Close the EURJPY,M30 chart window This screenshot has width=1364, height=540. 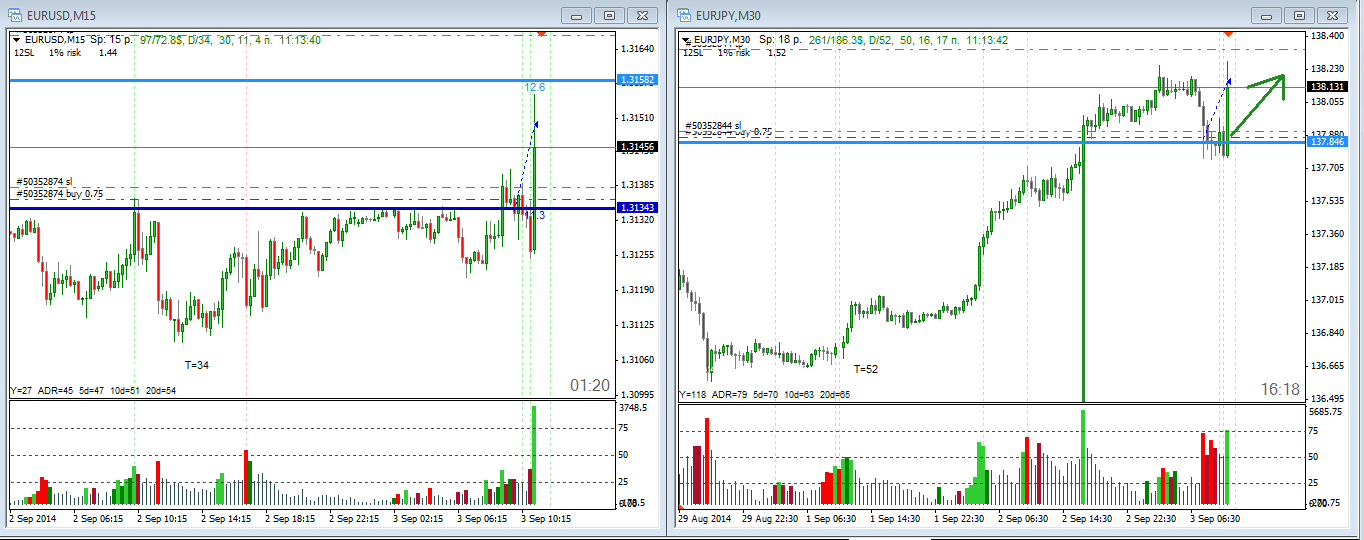click(x=1333, y=15)
